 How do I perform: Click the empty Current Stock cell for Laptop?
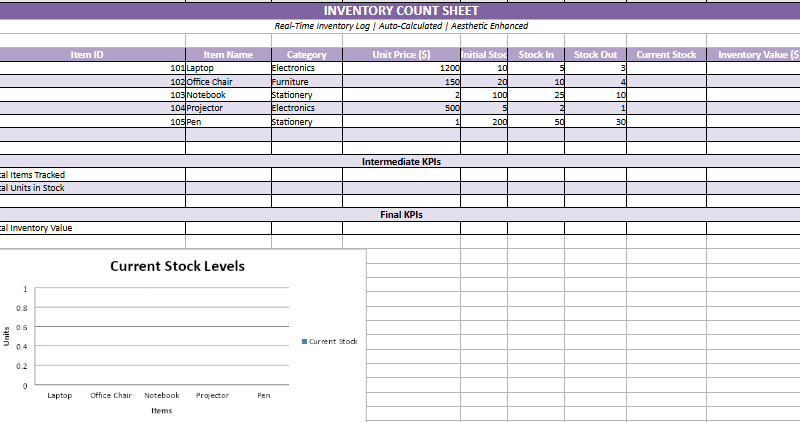coord(666,68)
